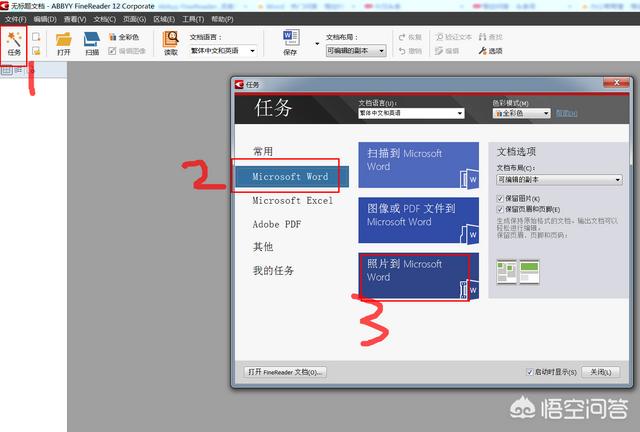Open the 工具(T) menu

[x=193, y=19]
